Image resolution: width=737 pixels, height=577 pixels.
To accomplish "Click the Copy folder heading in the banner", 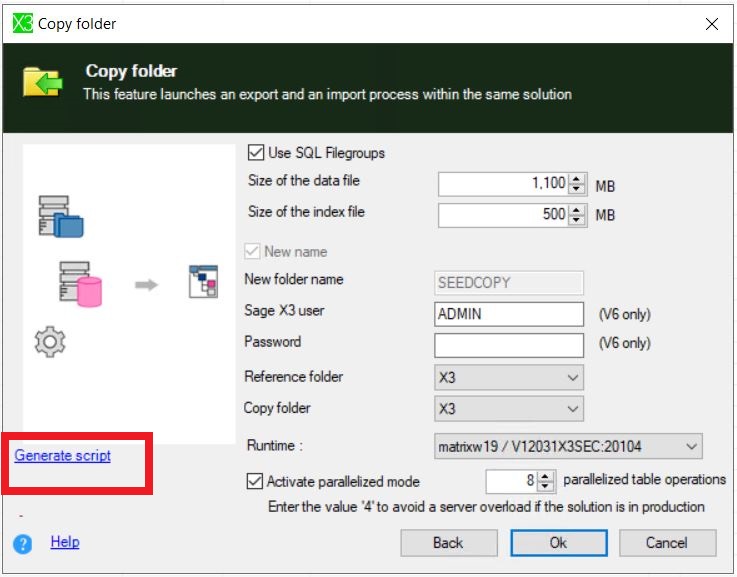I will point(131,71).
